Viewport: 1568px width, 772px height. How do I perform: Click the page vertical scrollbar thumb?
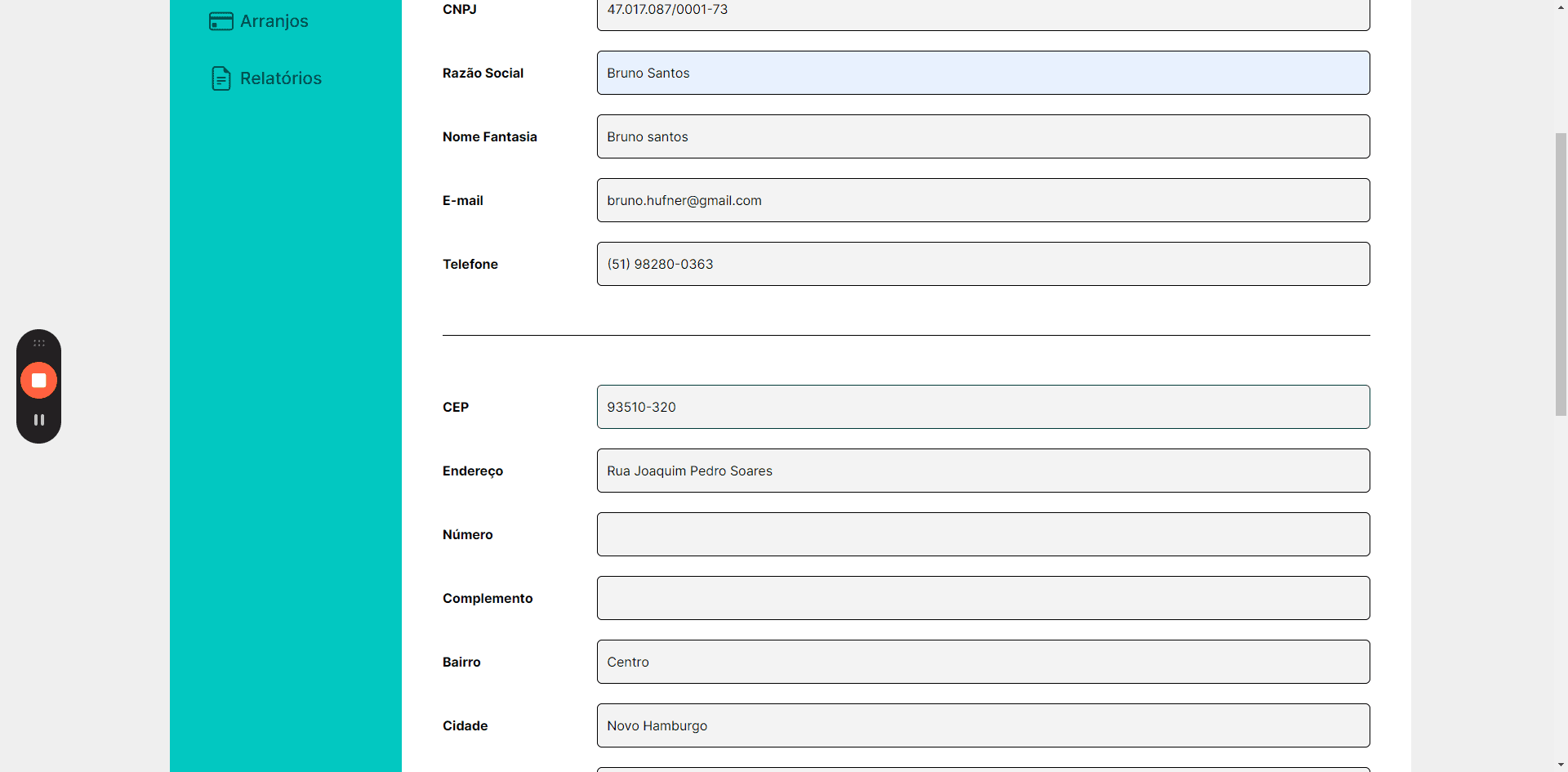coord(1561,274)
